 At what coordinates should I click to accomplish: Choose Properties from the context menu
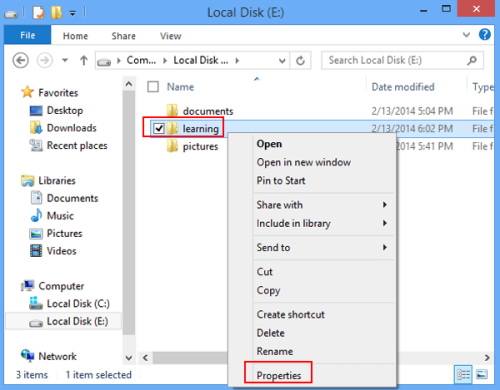(x=279, y=375)
